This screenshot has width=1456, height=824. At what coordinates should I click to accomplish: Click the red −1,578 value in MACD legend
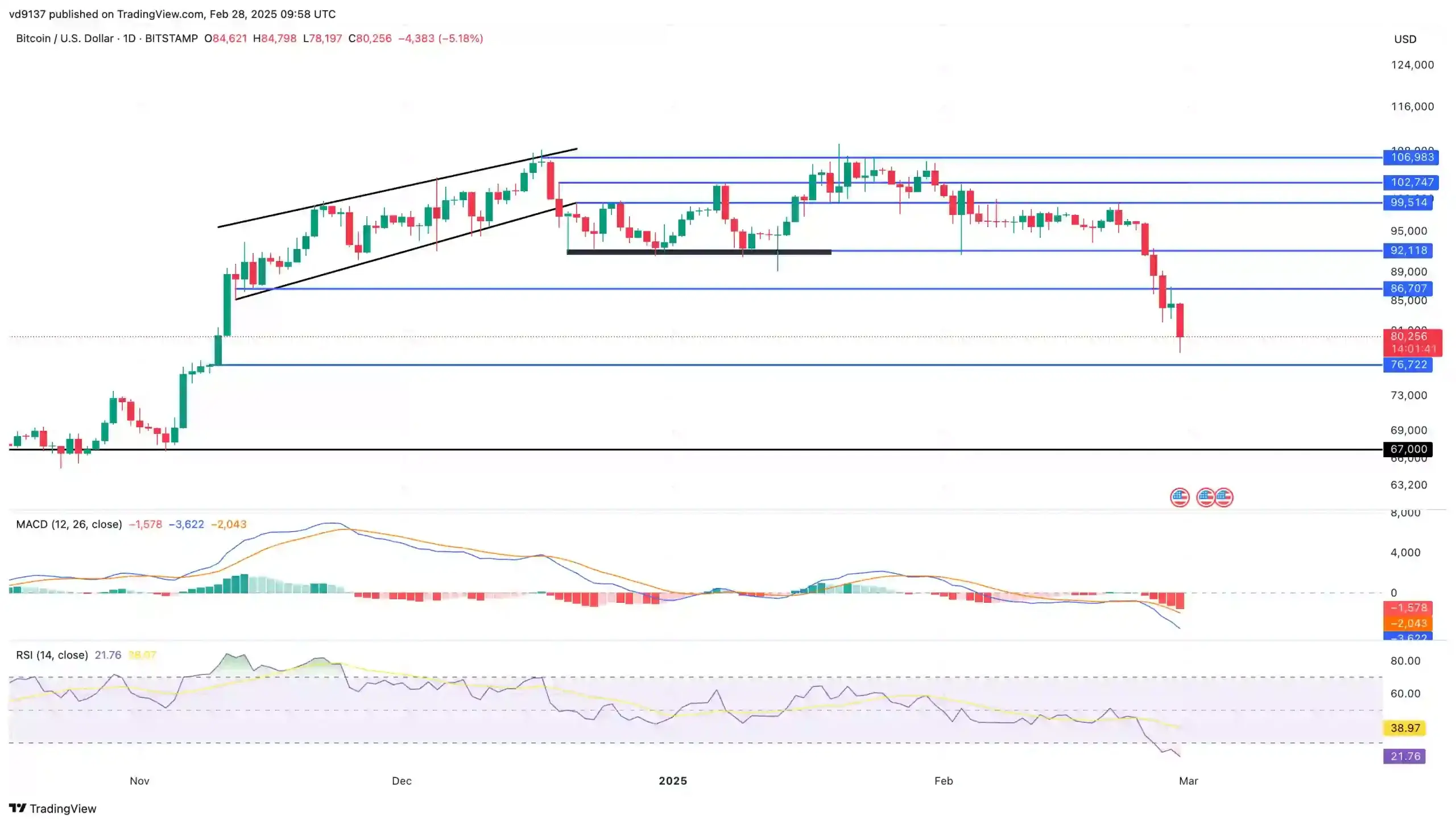point(145,524)
